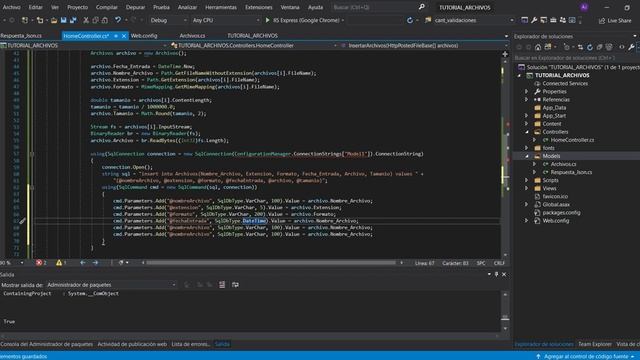
Task: Open the IIS Express browser dropdown arrow
Action: [x=343, y=20]
